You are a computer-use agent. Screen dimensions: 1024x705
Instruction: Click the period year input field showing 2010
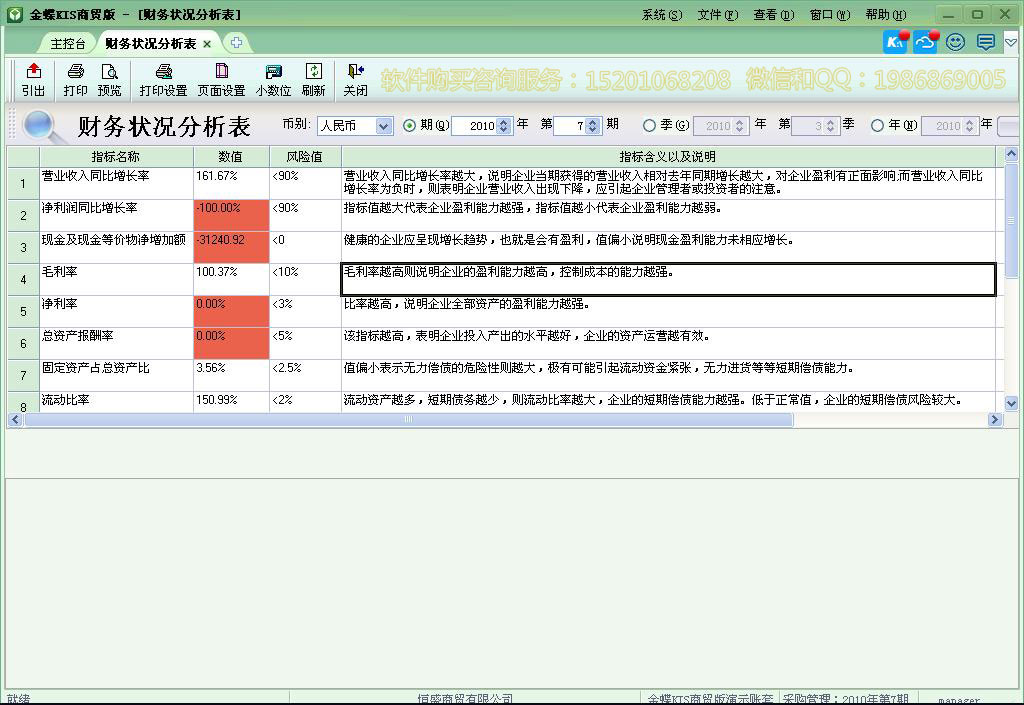tap(475, 126)
